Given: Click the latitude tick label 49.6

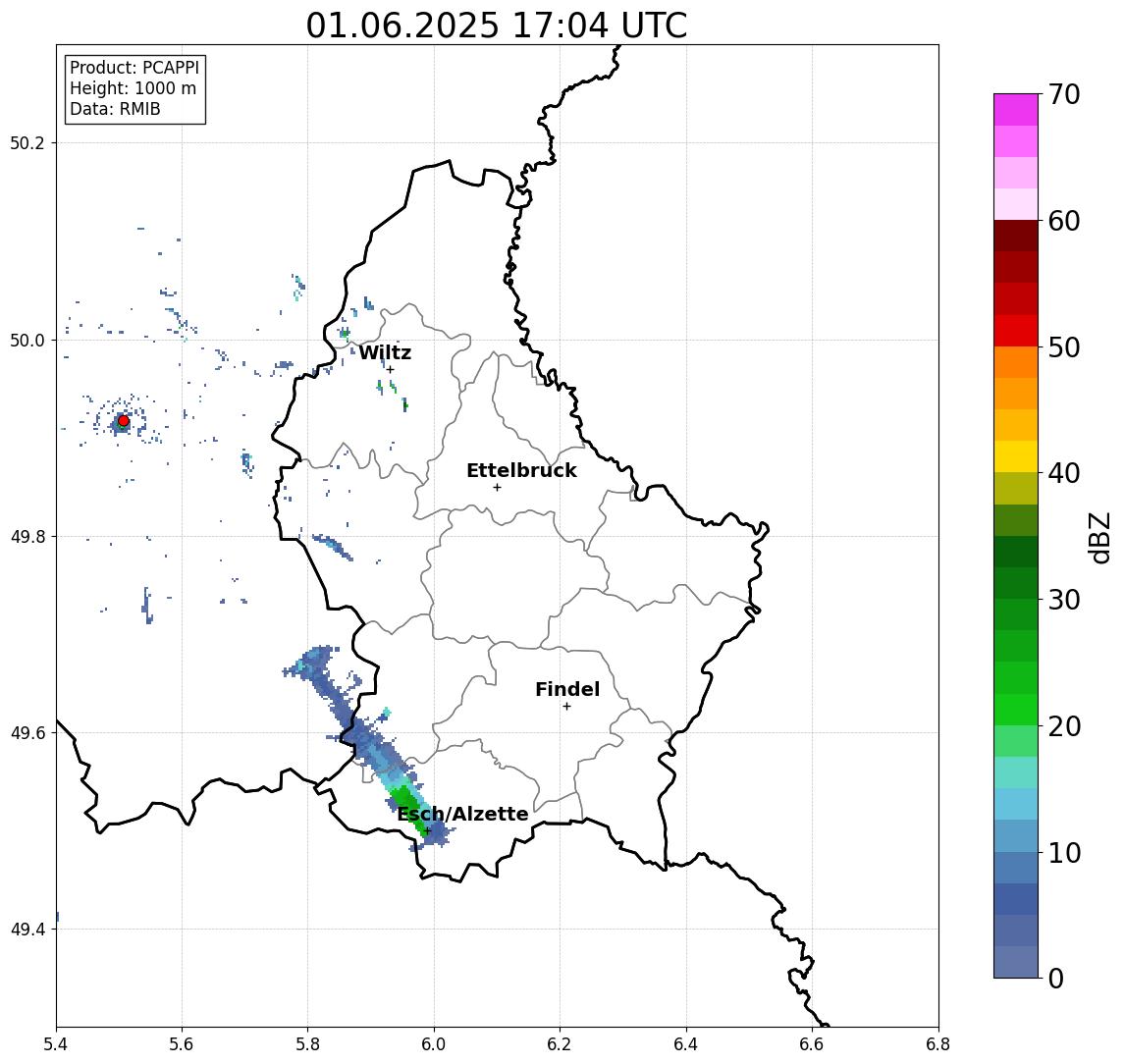Looking at the screenshot, I should (27, 733).
